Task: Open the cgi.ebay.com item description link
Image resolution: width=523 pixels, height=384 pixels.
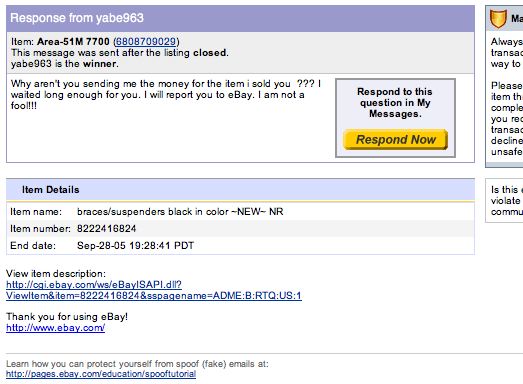Action: click(x=154, y=290)
